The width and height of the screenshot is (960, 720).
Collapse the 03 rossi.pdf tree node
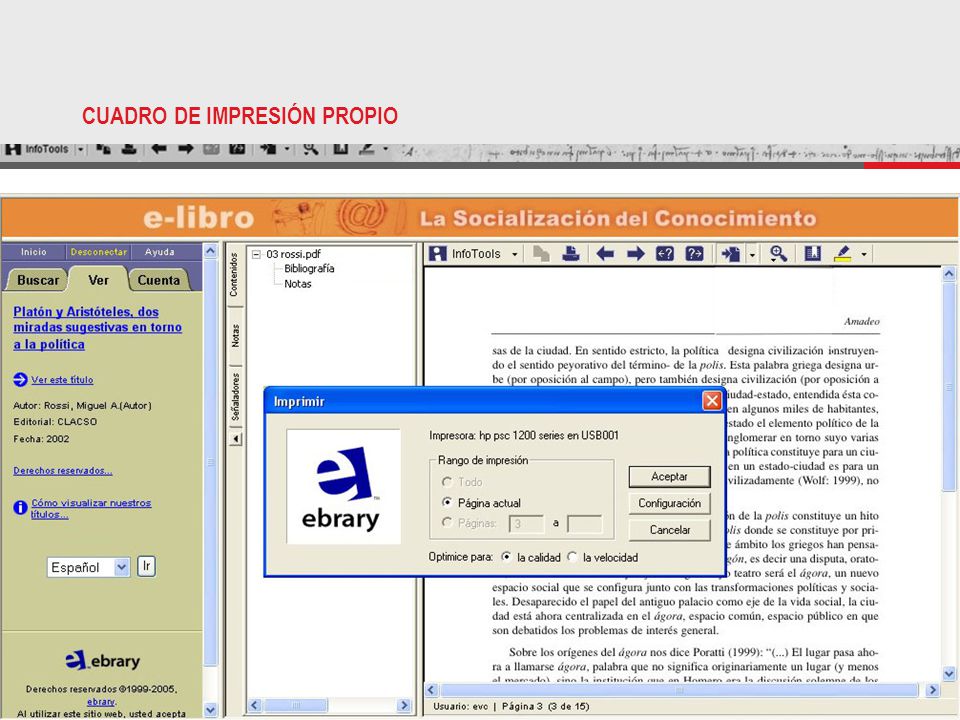(257, 254)
